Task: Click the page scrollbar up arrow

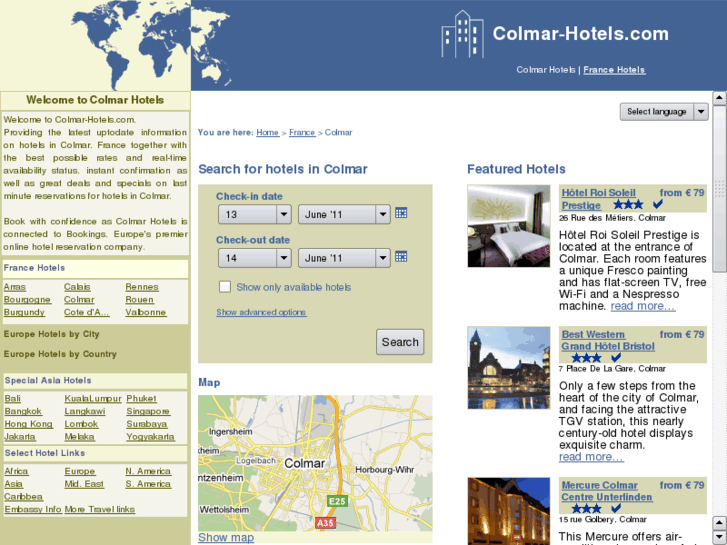Action: point(719,98)
